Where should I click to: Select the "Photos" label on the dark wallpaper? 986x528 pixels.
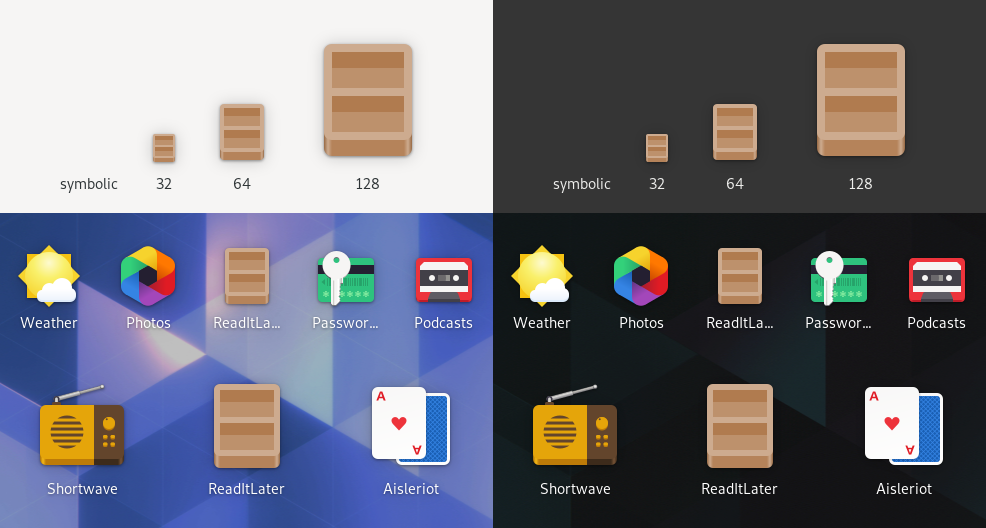click(641, 323)
